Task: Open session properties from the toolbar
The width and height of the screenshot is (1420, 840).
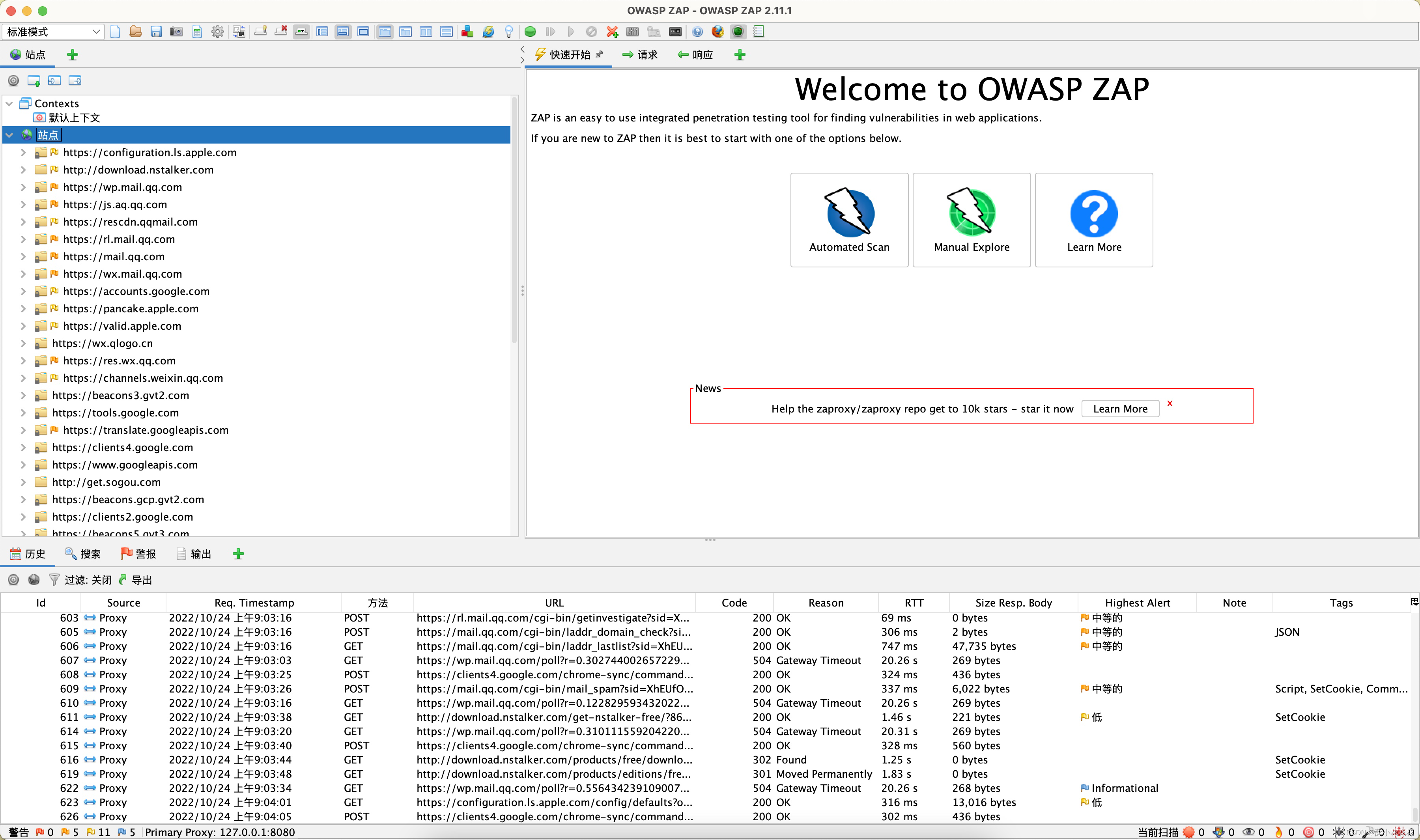Action: [x=197, y=32]
